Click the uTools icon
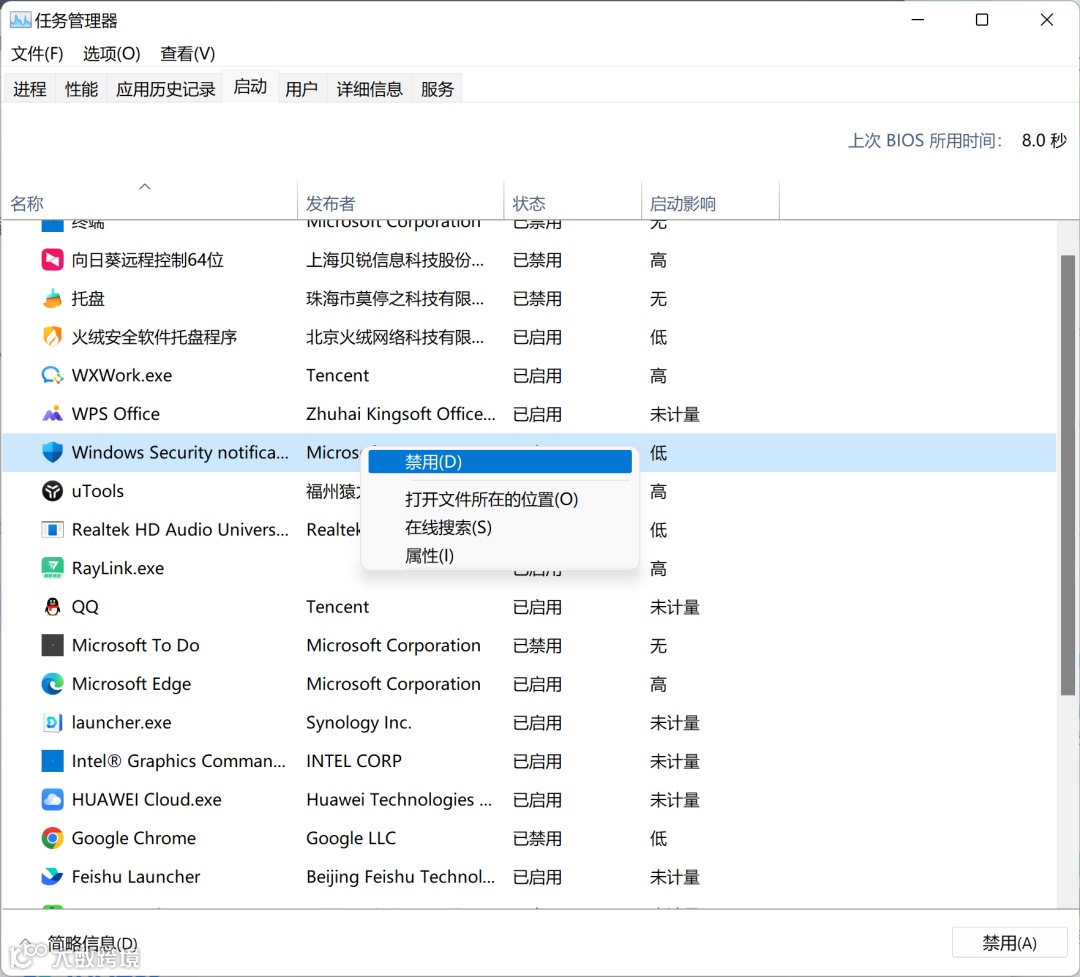 (x=52, y=491)
